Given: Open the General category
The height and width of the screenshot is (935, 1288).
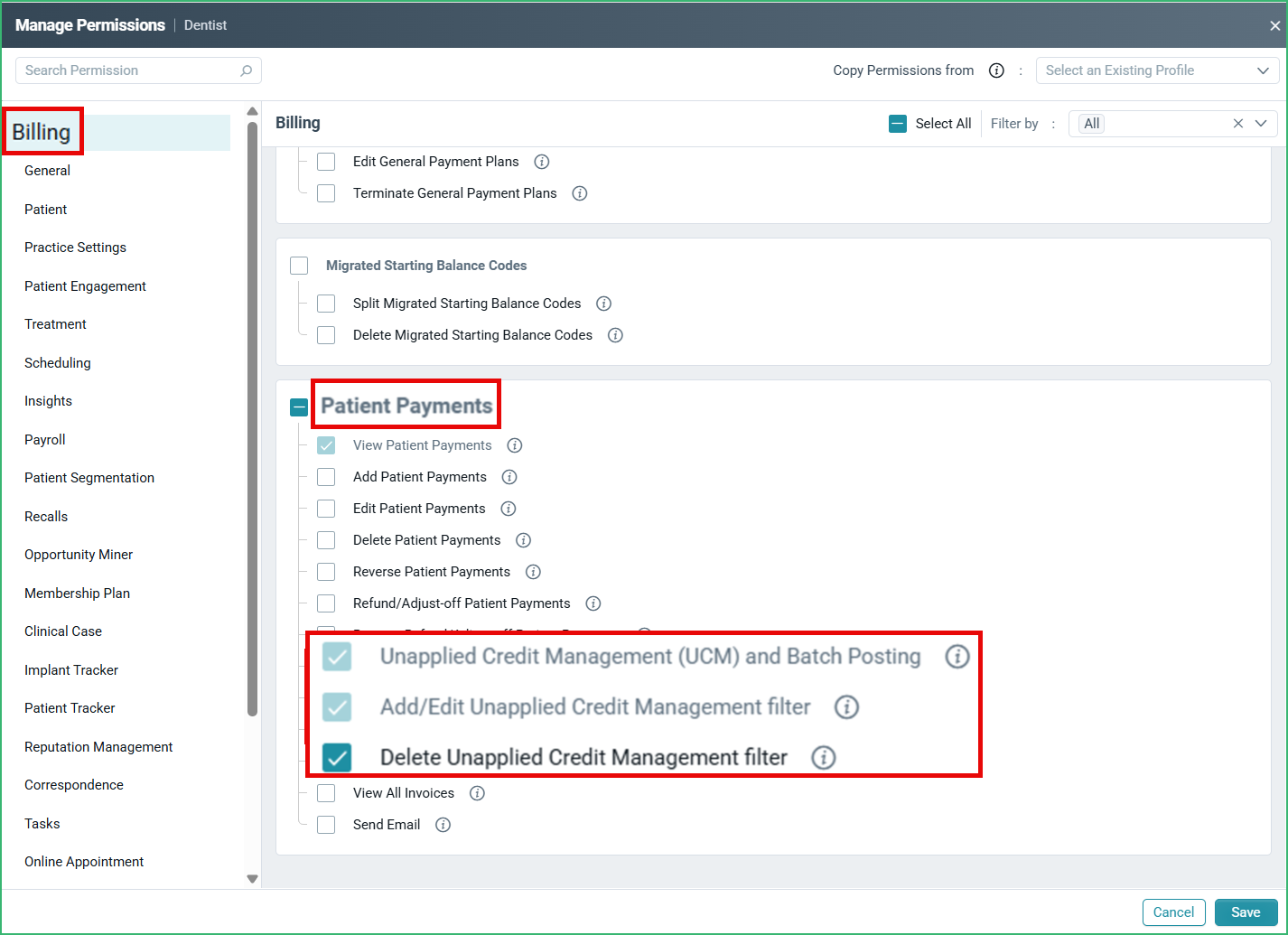Looking at the screenshot, I should click(47, 171).
